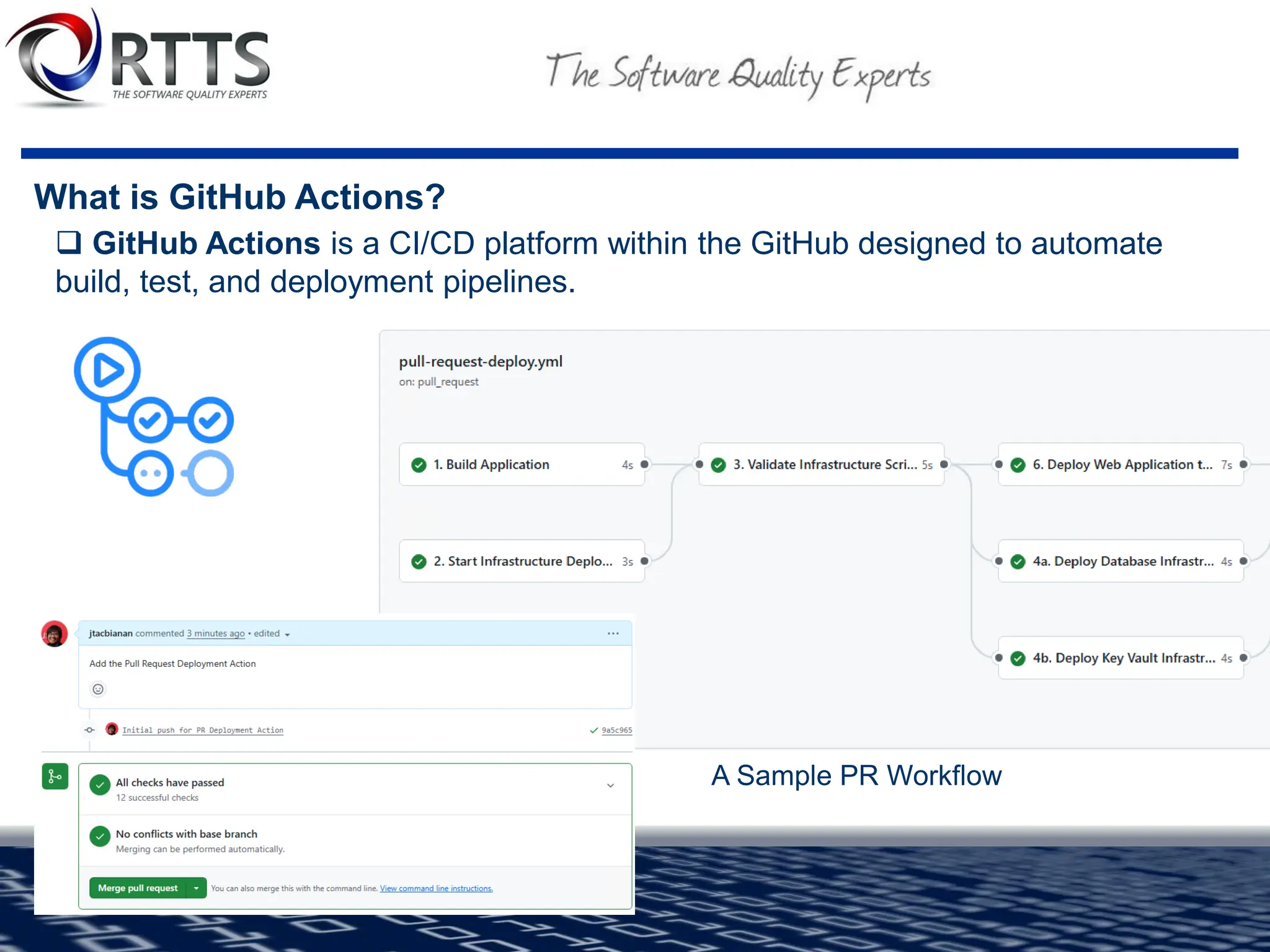Screen dimensions: 1270x952
Task: Click green check icon on Build Application job
Action: tap(419, 465)
